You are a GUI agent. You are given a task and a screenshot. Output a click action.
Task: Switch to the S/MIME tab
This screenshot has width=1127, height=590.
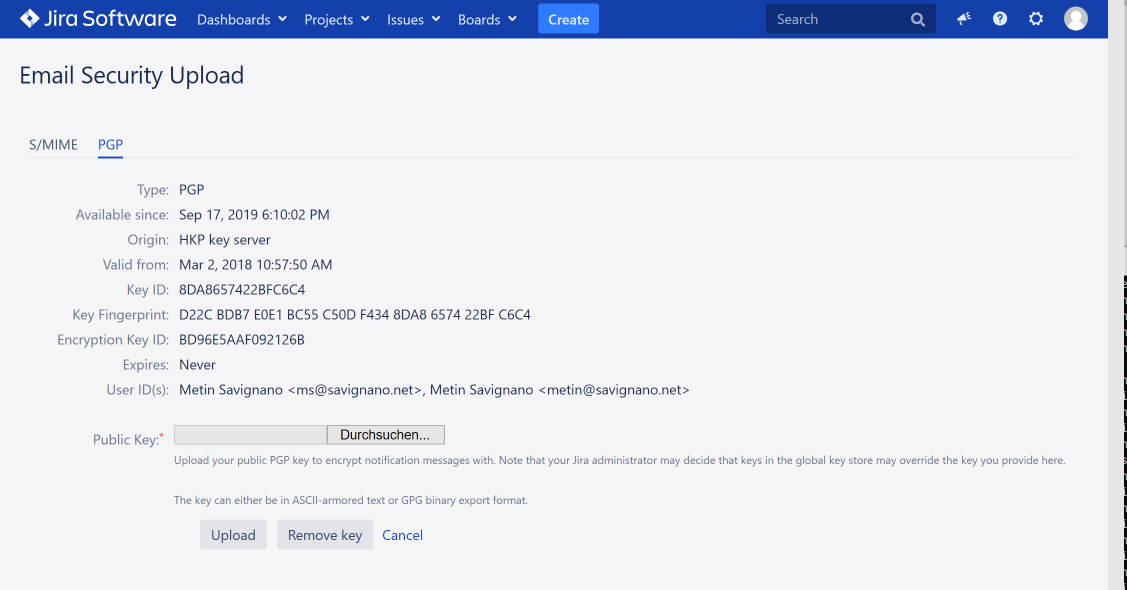pos(53,144)
